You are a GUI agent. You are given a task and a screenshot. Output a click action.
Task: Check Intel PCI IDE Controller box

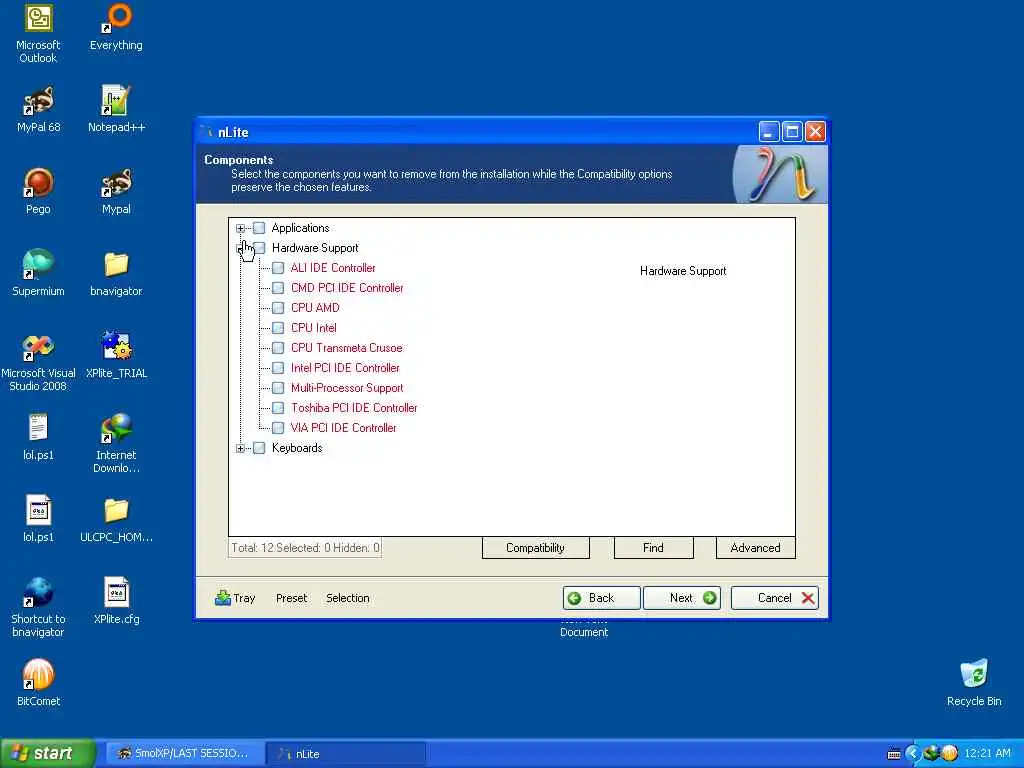click(x=278, y=368)
